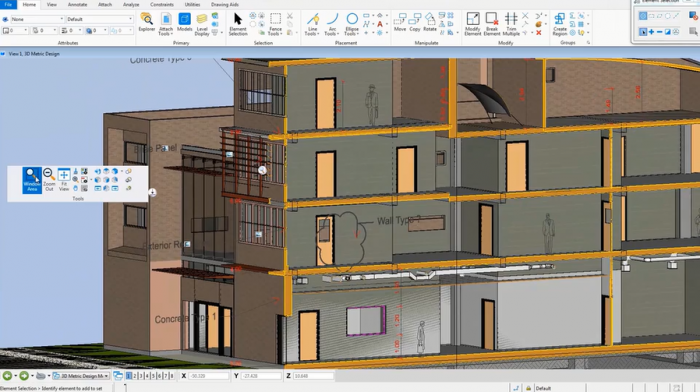
Task: Expand the Line Tools dropdown
Action: pyautogui.click(x=312, y=24)
